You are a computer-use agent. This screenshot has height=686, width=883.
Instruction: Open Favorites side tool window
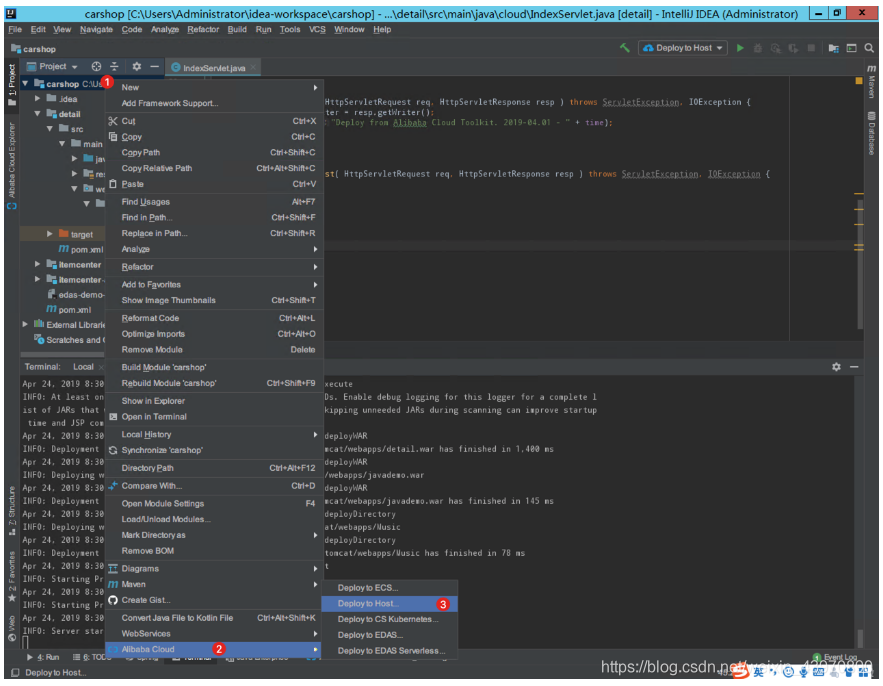[12, 577]
